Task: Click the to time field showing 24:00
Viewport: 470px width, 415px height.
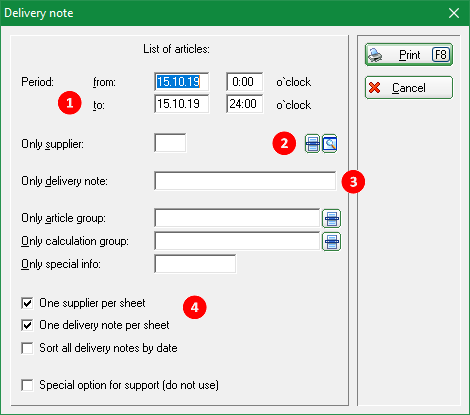Action: [245, 104]
